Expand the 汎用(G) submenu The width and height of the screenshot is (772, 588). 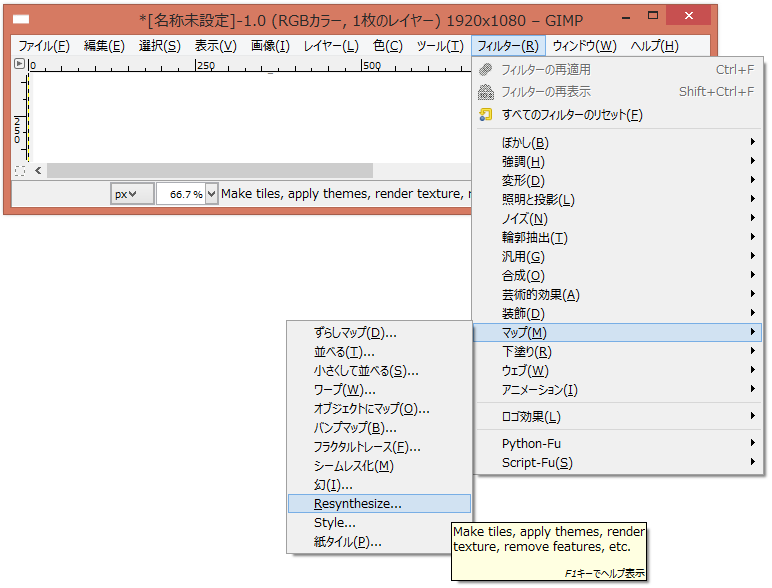click(x=617, y=257)
